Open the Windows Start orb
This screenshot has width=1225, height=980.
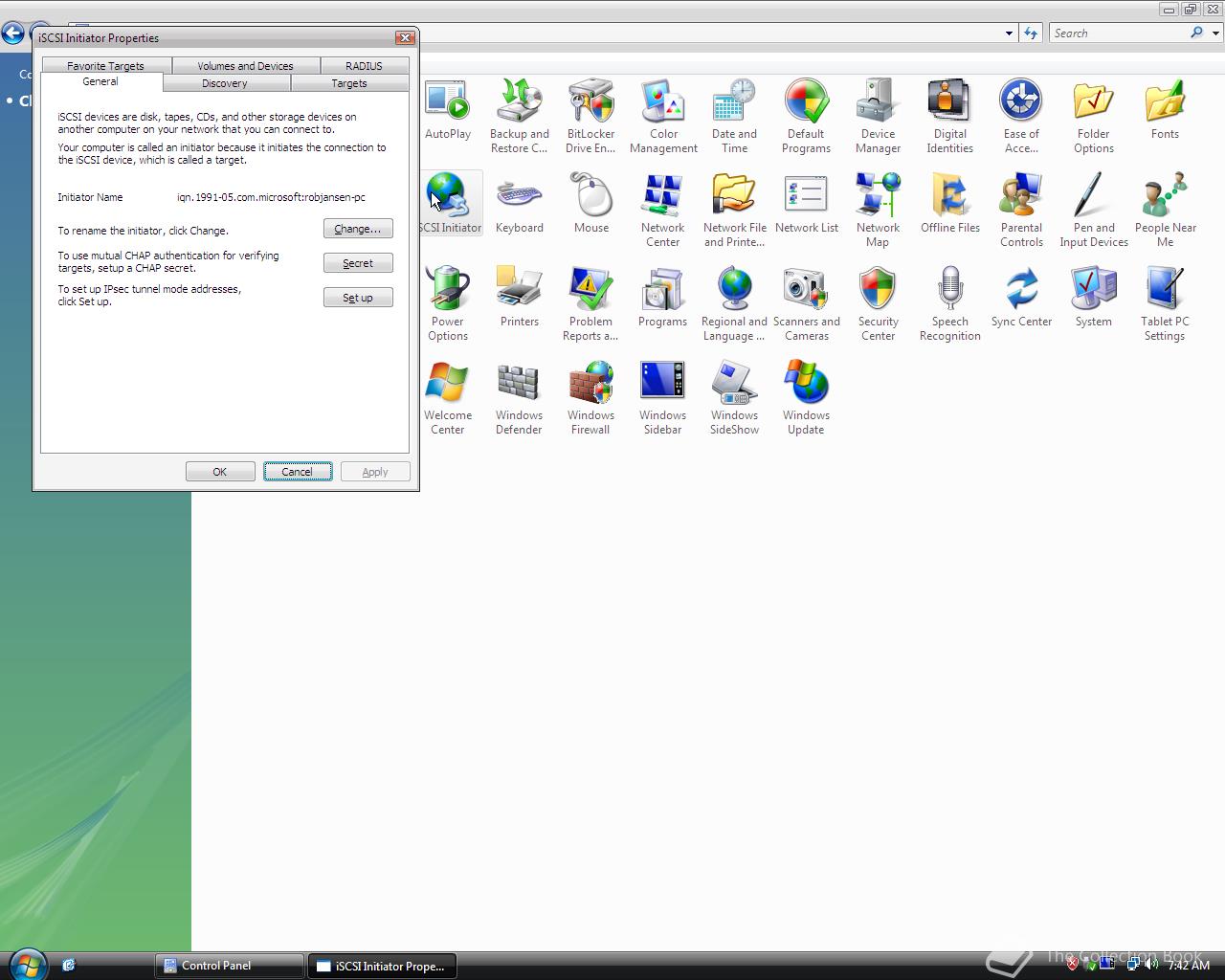point(27,964)
